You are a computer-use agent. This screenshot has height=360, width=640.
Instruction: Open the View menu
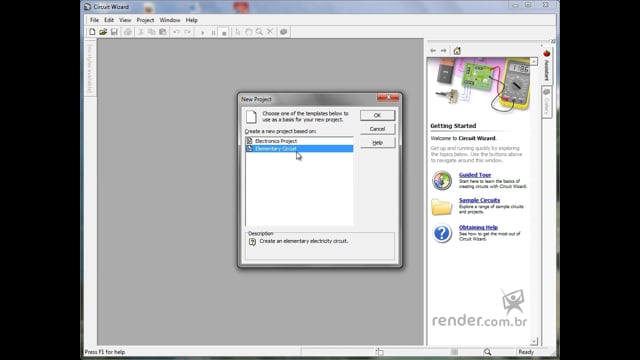pos(125,20)
